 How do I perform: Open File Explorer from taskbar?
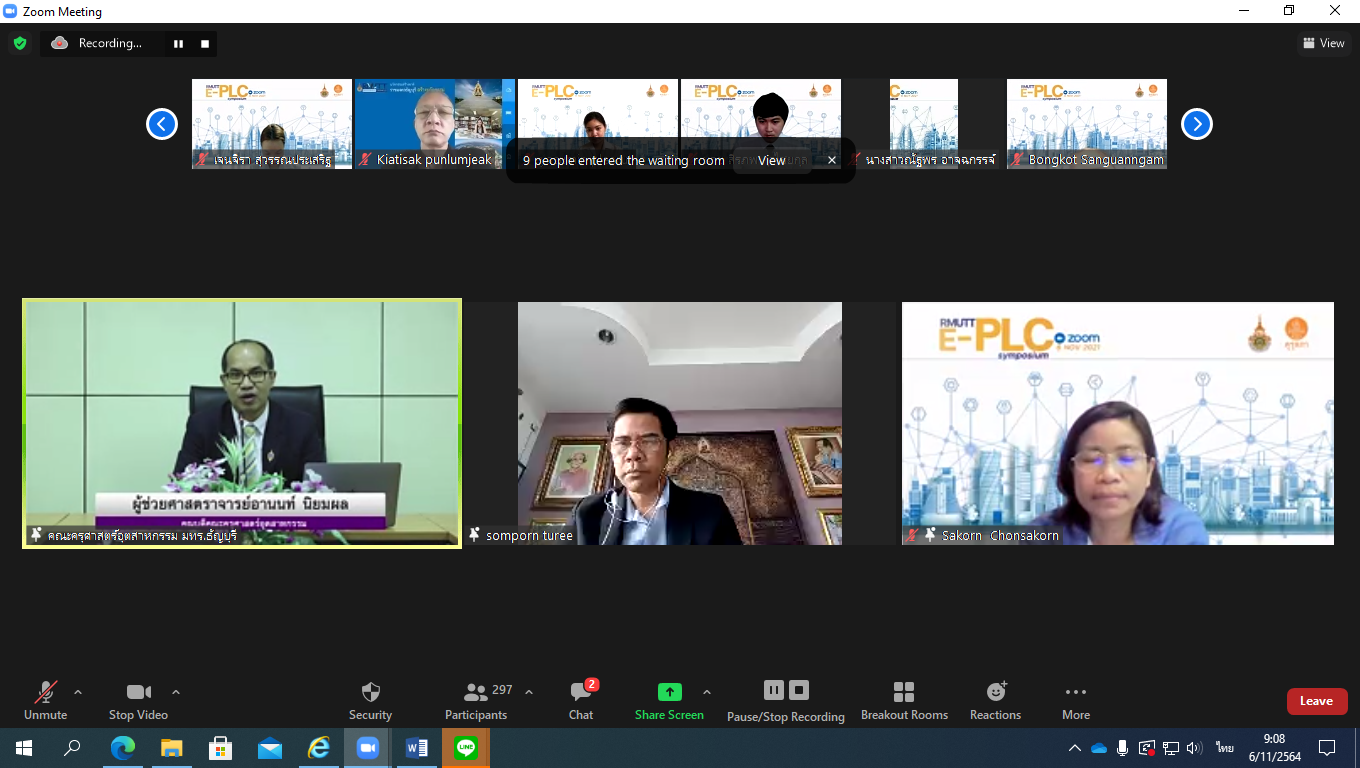172,748
